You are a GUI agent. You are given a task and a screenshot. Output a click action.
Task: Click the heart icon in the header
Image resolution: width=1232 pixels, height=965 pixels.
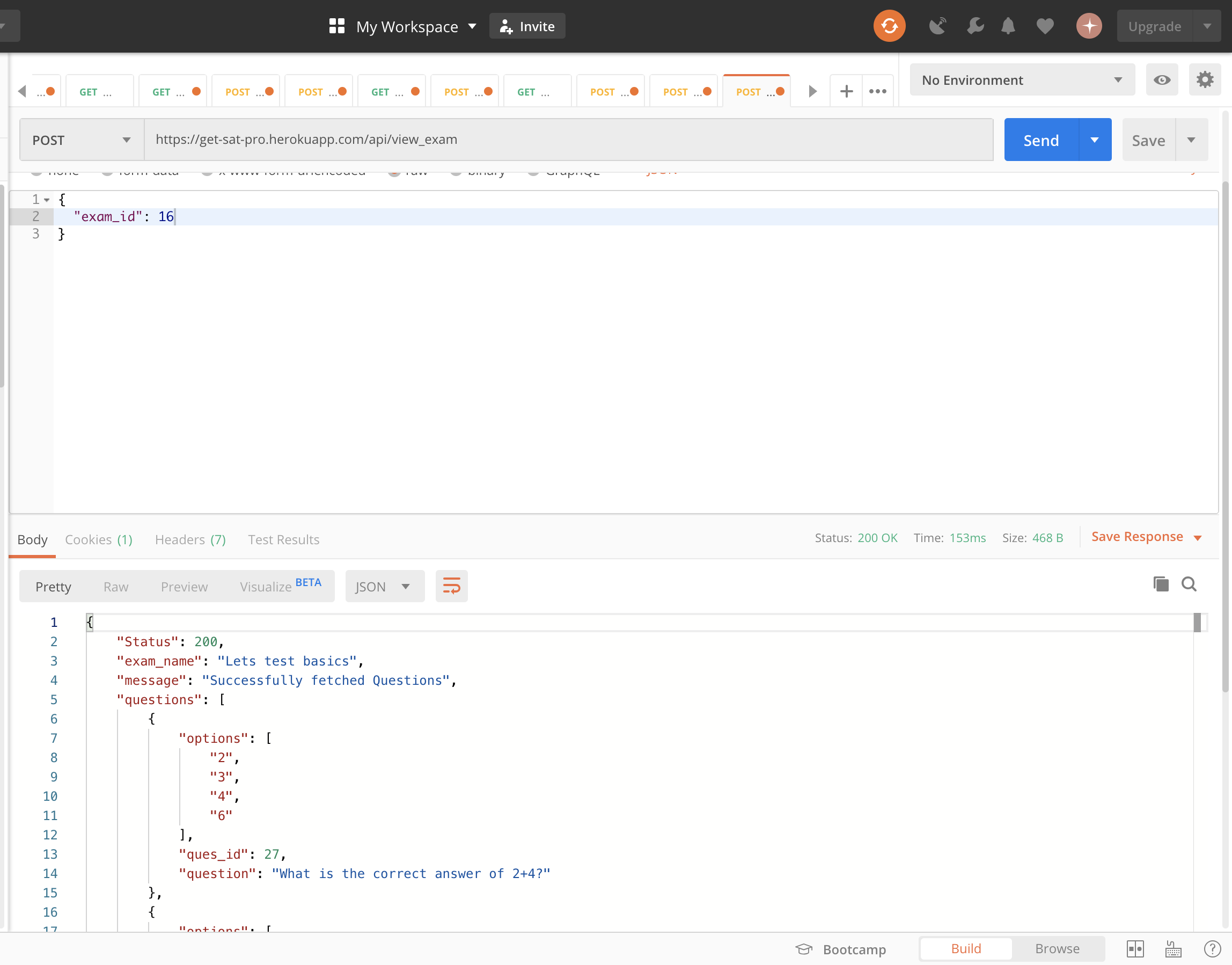(1045, 26)
